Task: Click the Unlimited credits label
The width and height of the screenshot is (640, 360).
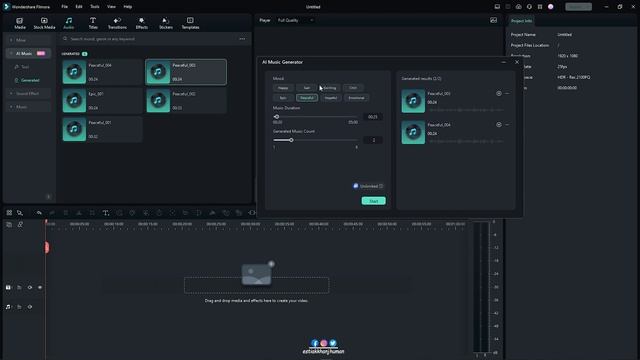Action: click(x=369, y=186)
